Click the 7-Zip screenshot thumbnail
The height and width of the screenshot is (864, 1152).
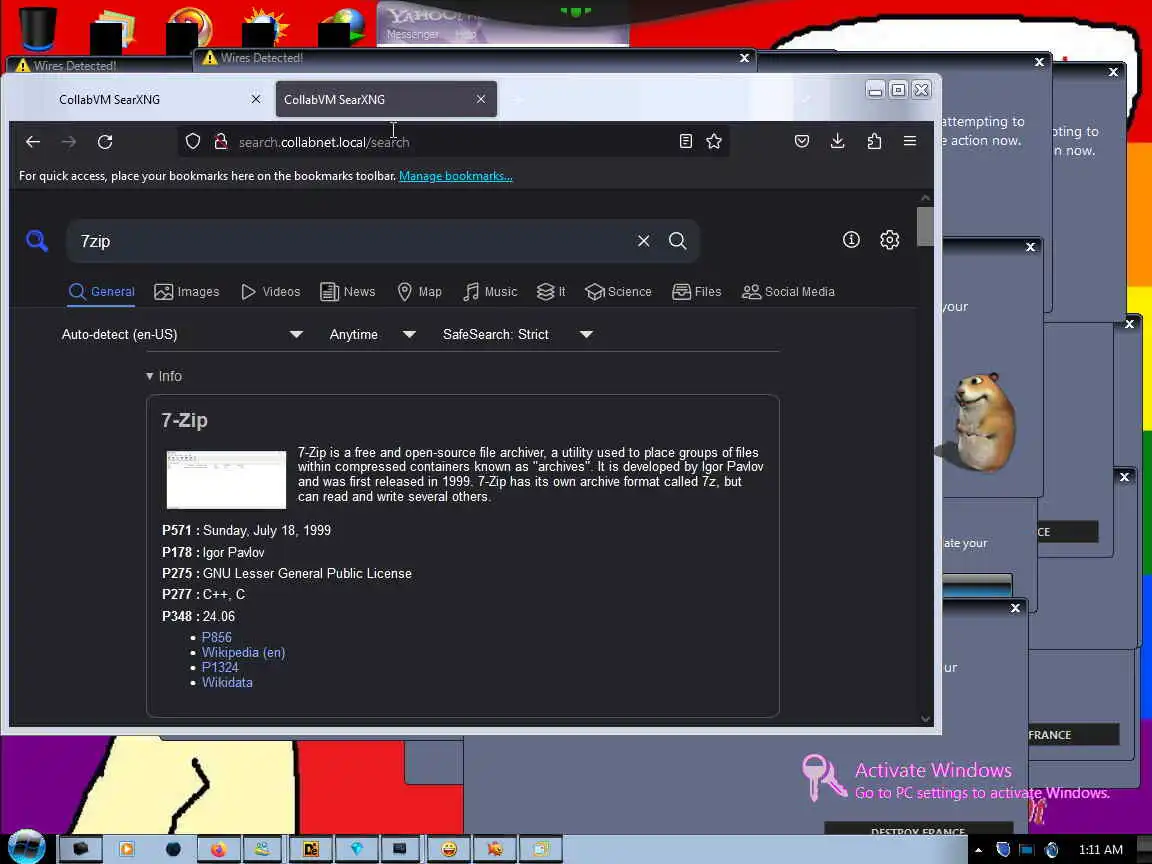[226, 480]
